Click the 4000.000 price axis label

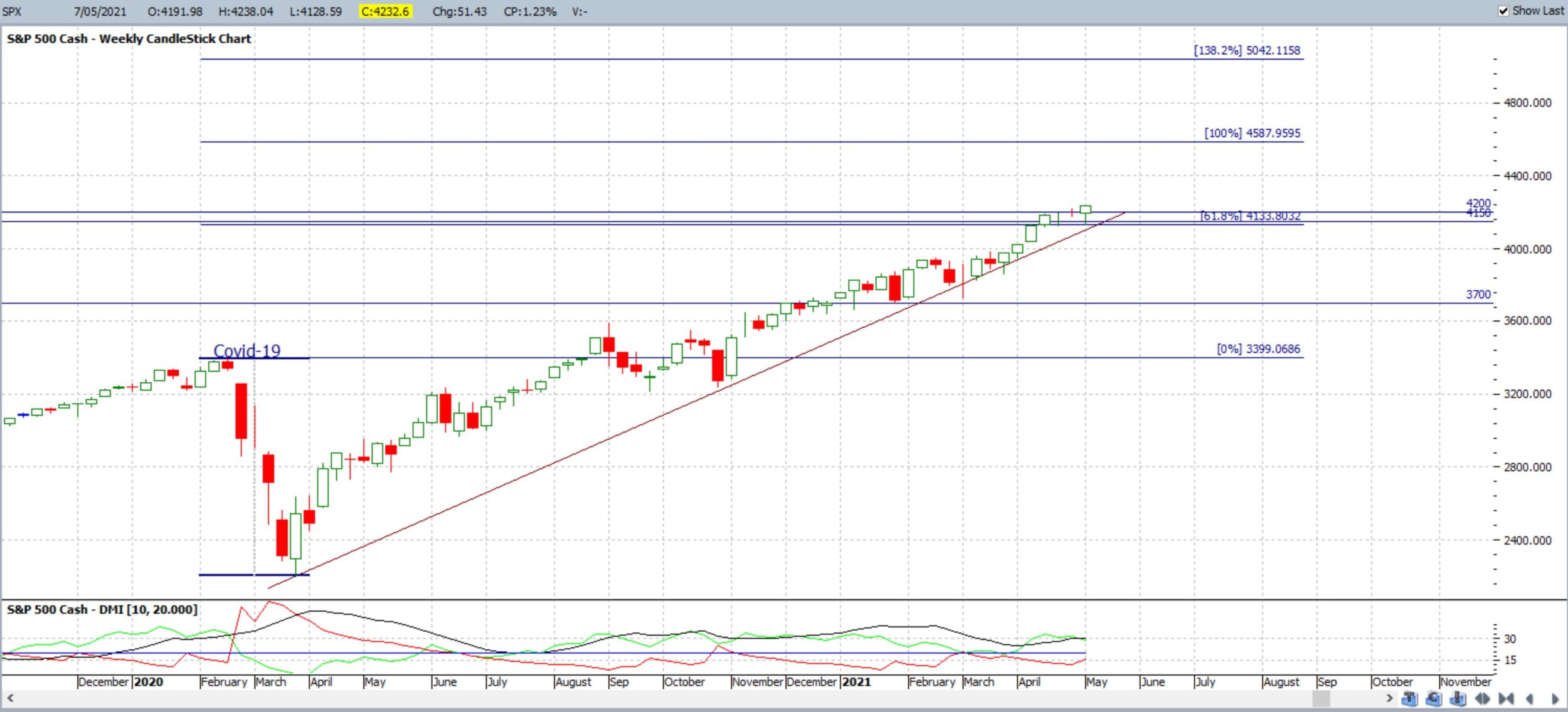[1528, 249]
